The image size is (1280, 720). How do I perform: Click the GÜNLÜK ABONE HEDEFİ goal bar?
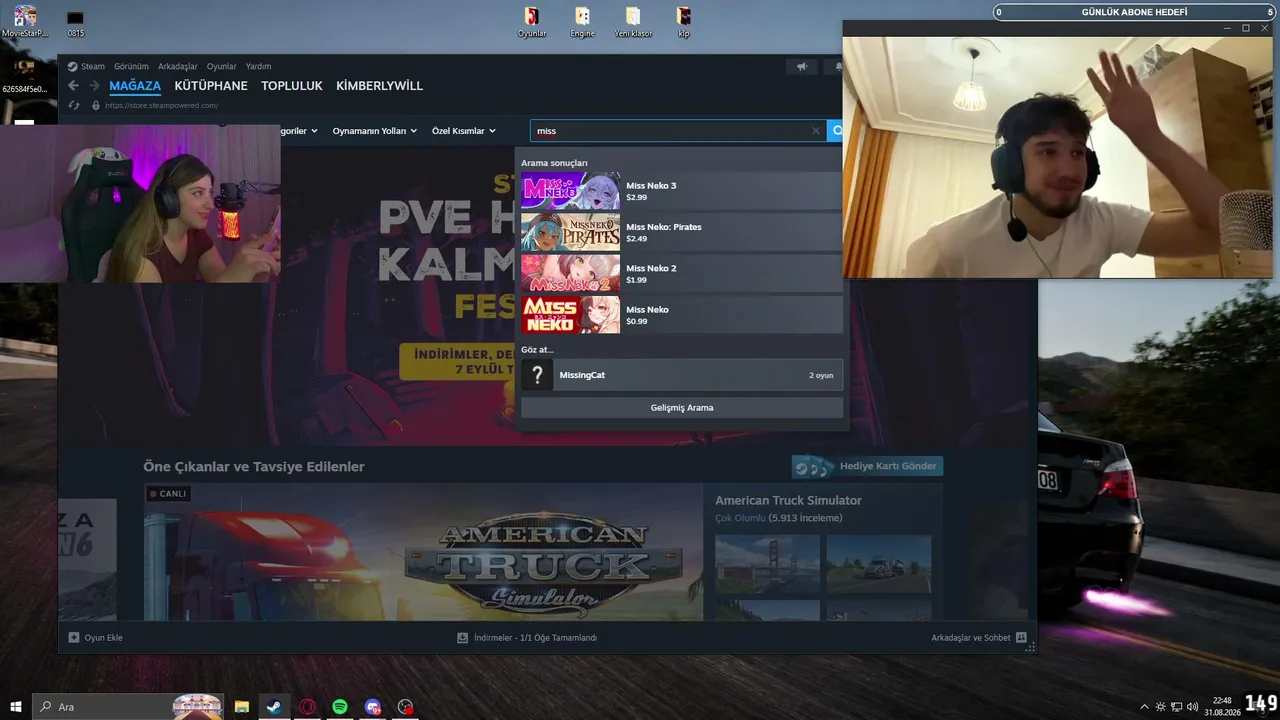1134,12
